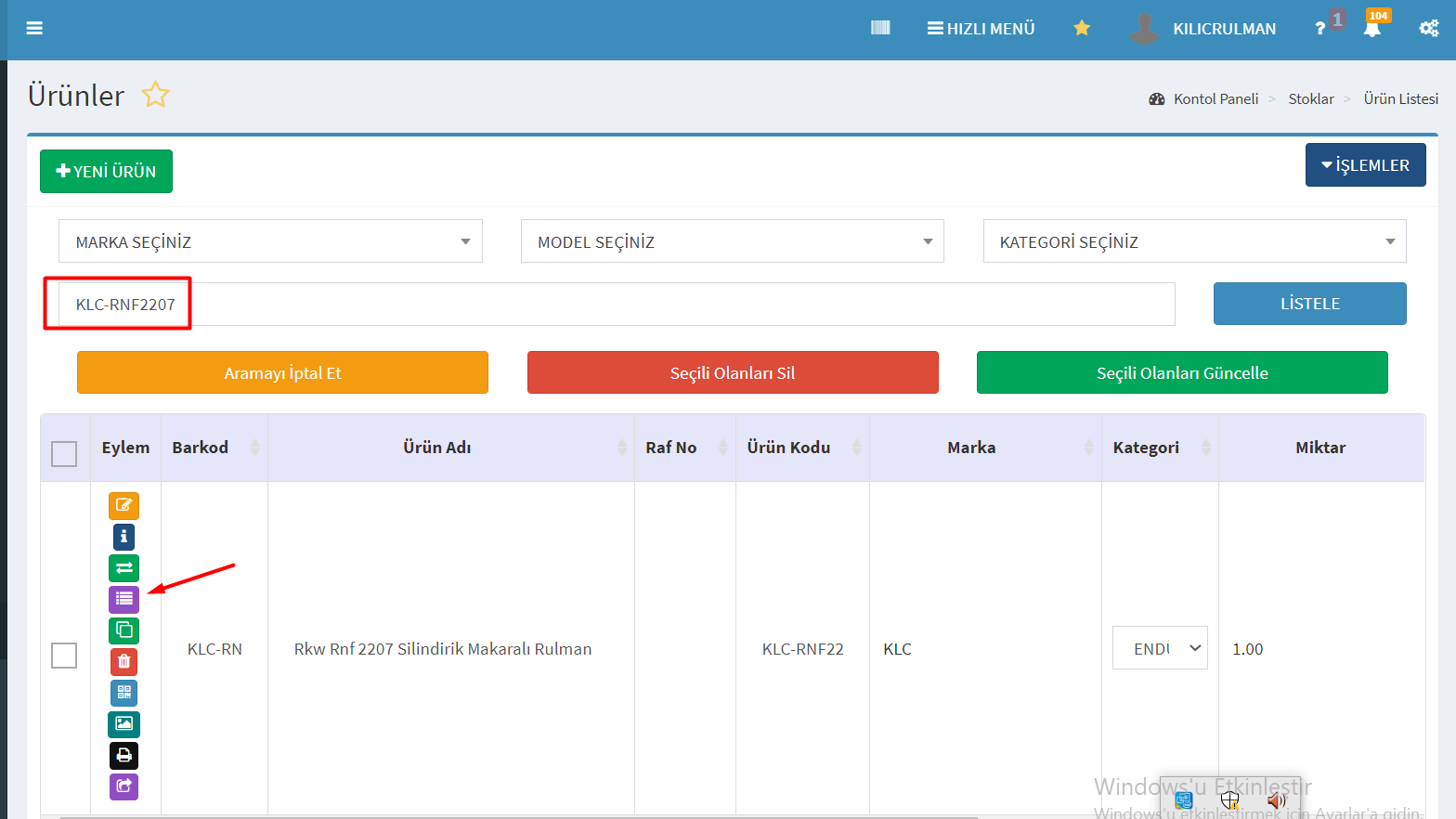Image resolution: width=1456 pixels, height=819 pixels.
Task: Click the QR code icon for the product
Action: [x=123, y=693]
